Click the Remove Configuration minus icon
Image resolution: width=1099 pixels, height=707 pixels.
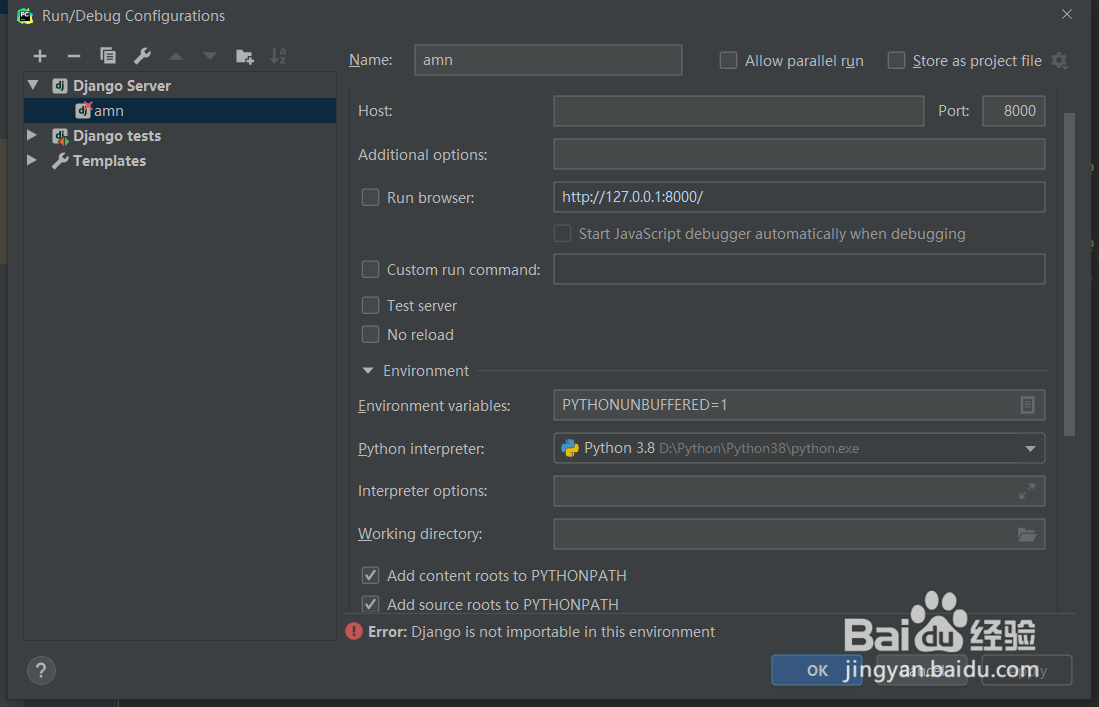click(x=73, y=56)
